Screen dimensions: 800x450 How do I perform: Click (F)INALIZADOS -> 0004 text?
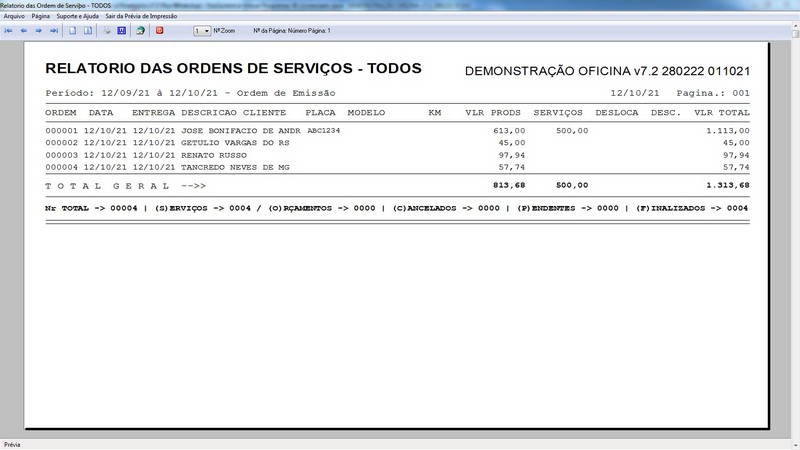coord(692,208)
